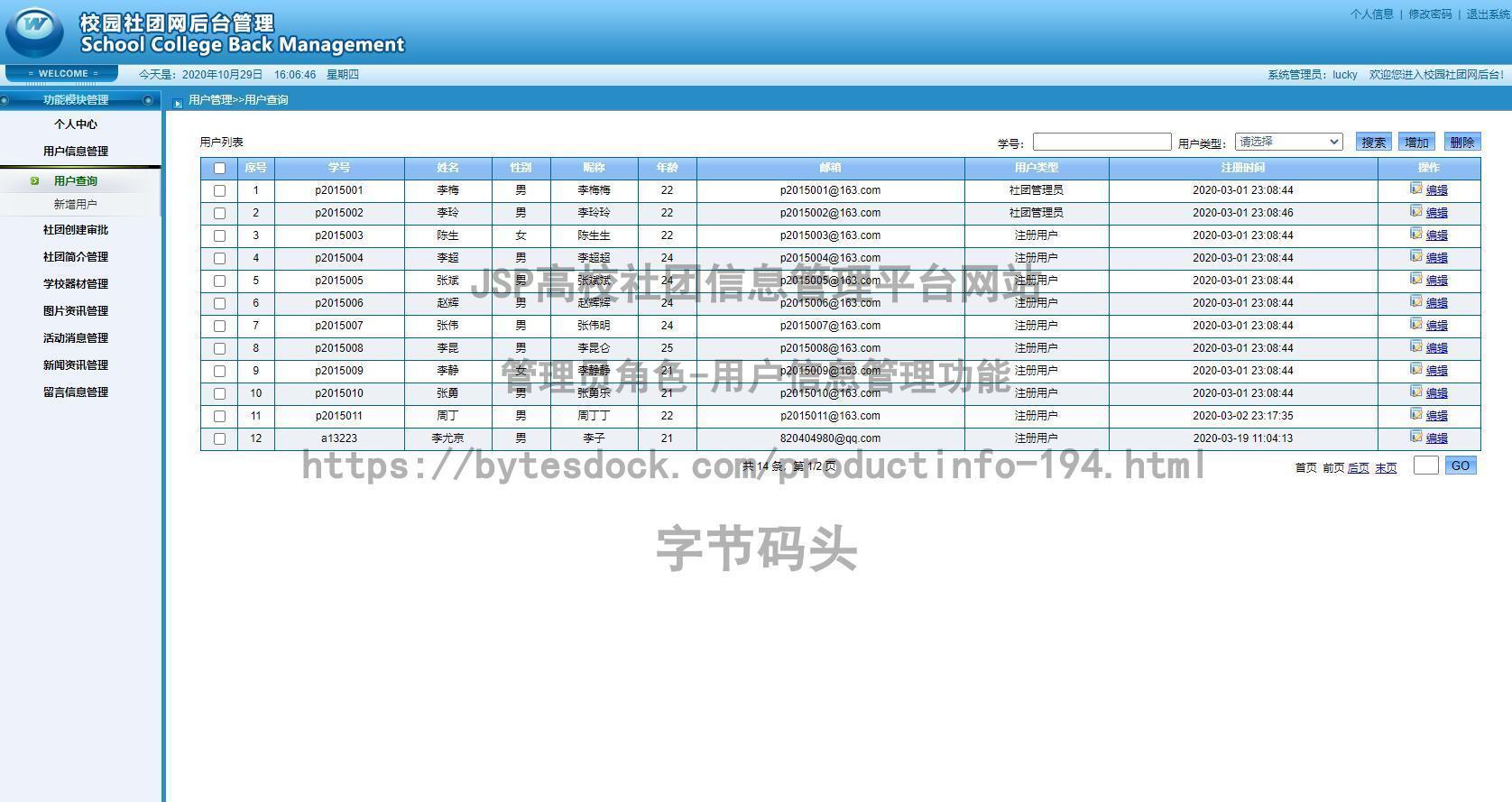1512x802 pixels.
Task: Click the edit icon for row p2015011
Action: click(x=1415, y=414)
